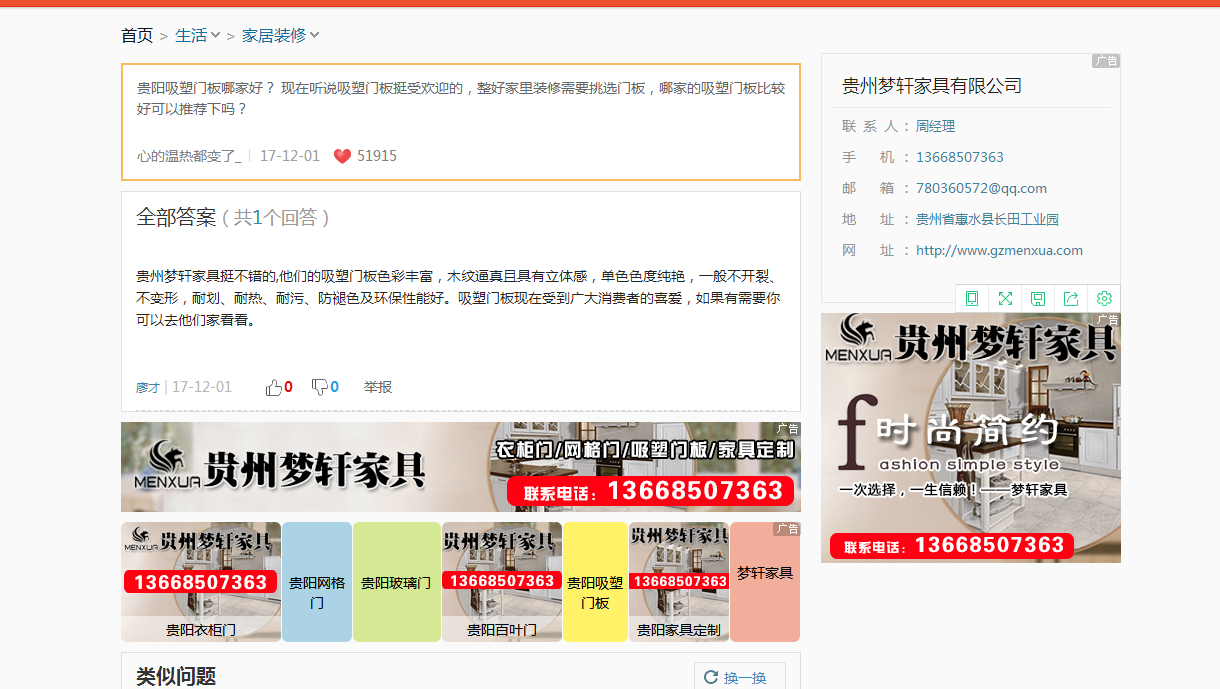Go to 首页 in the breadcrumb

(x=137, y=35)
